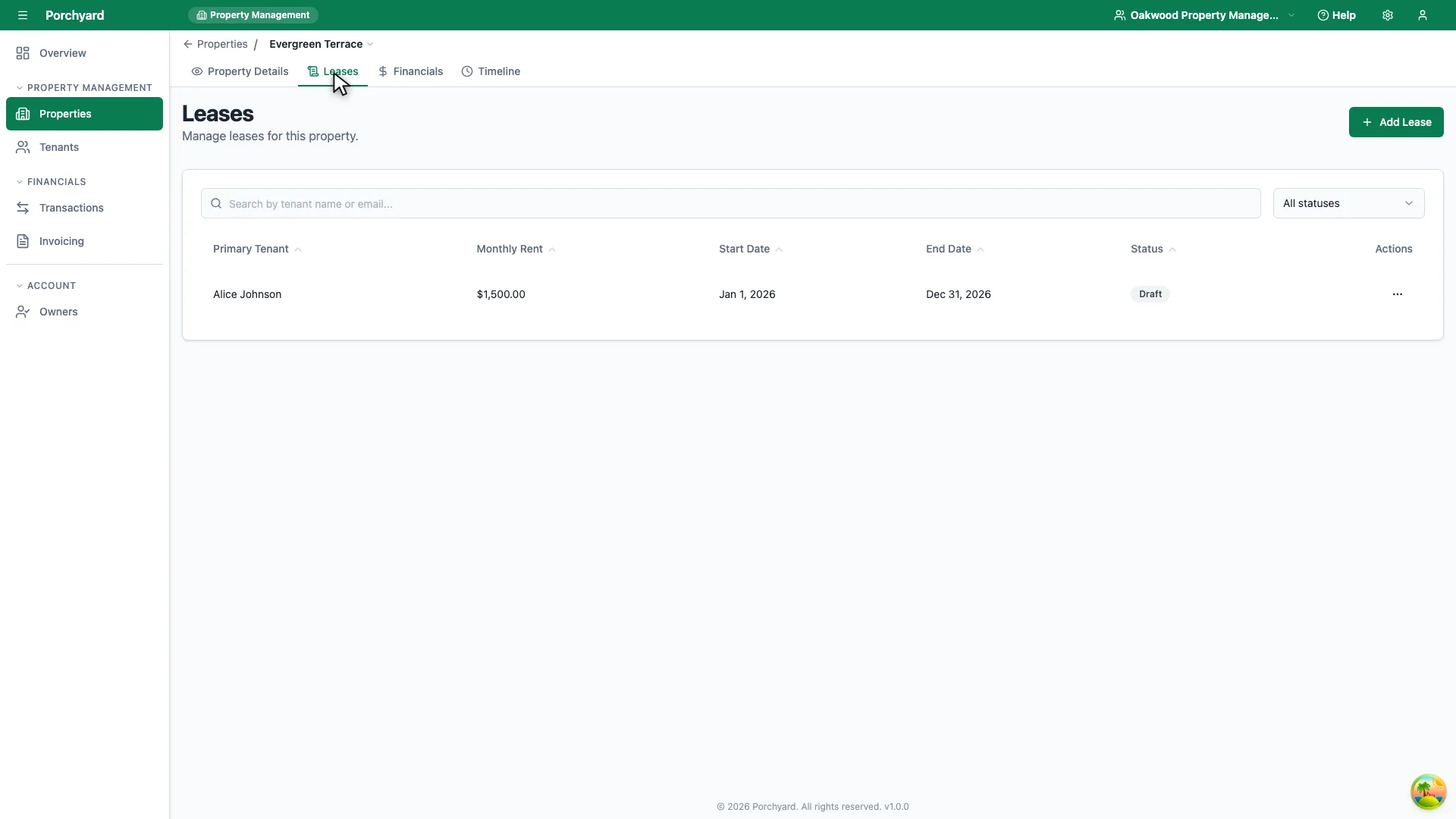Image resolution: width=1456 pixels, height=819 pixels.
Task: Sort by Primary Tenant column
Action: [x=257, y=249]
